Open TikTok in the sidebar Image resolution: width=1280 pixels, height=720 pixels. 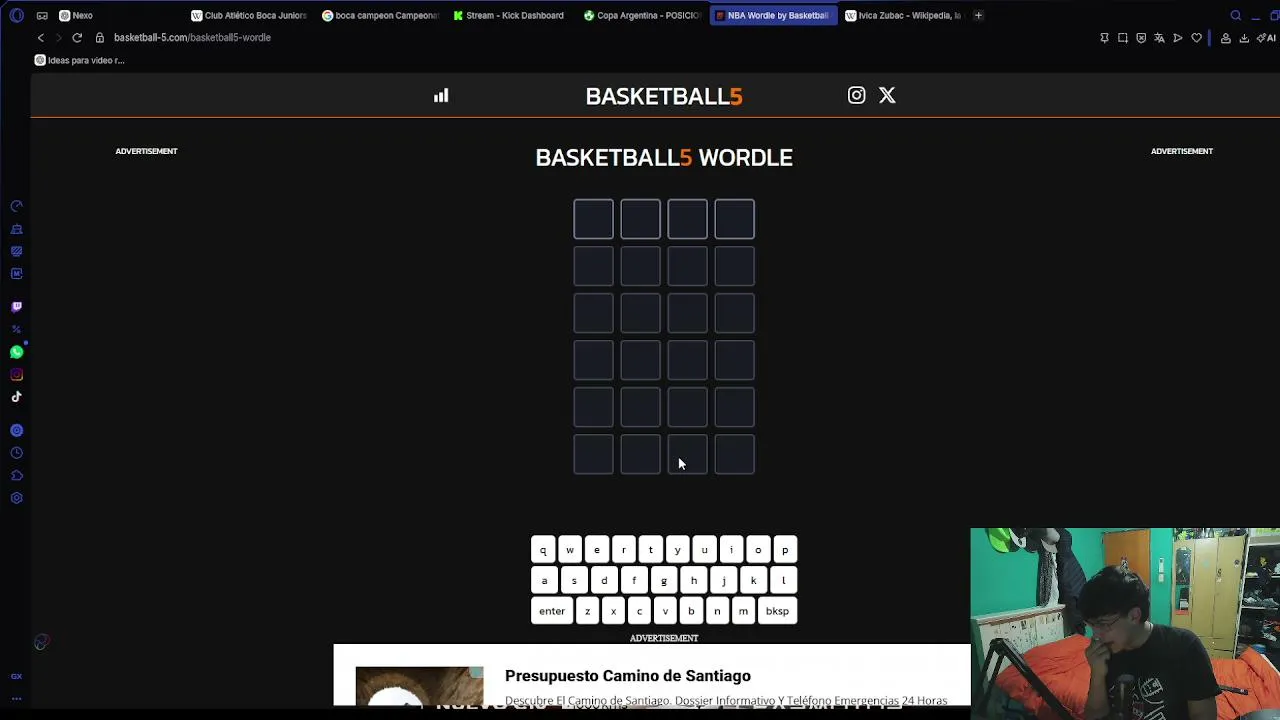click(x=16, y=397)
